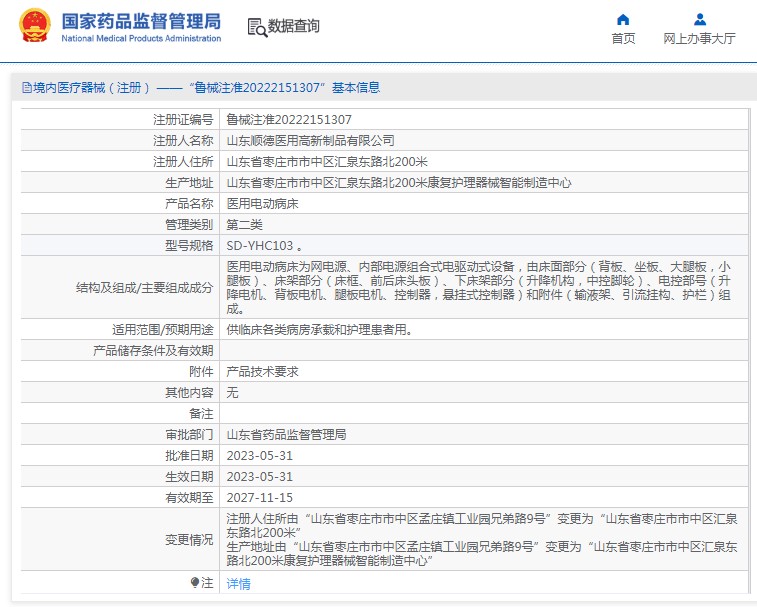Click the expiry date 2027-11-15
The width and height of the screenshot is (757, 607).
(259, 497)
